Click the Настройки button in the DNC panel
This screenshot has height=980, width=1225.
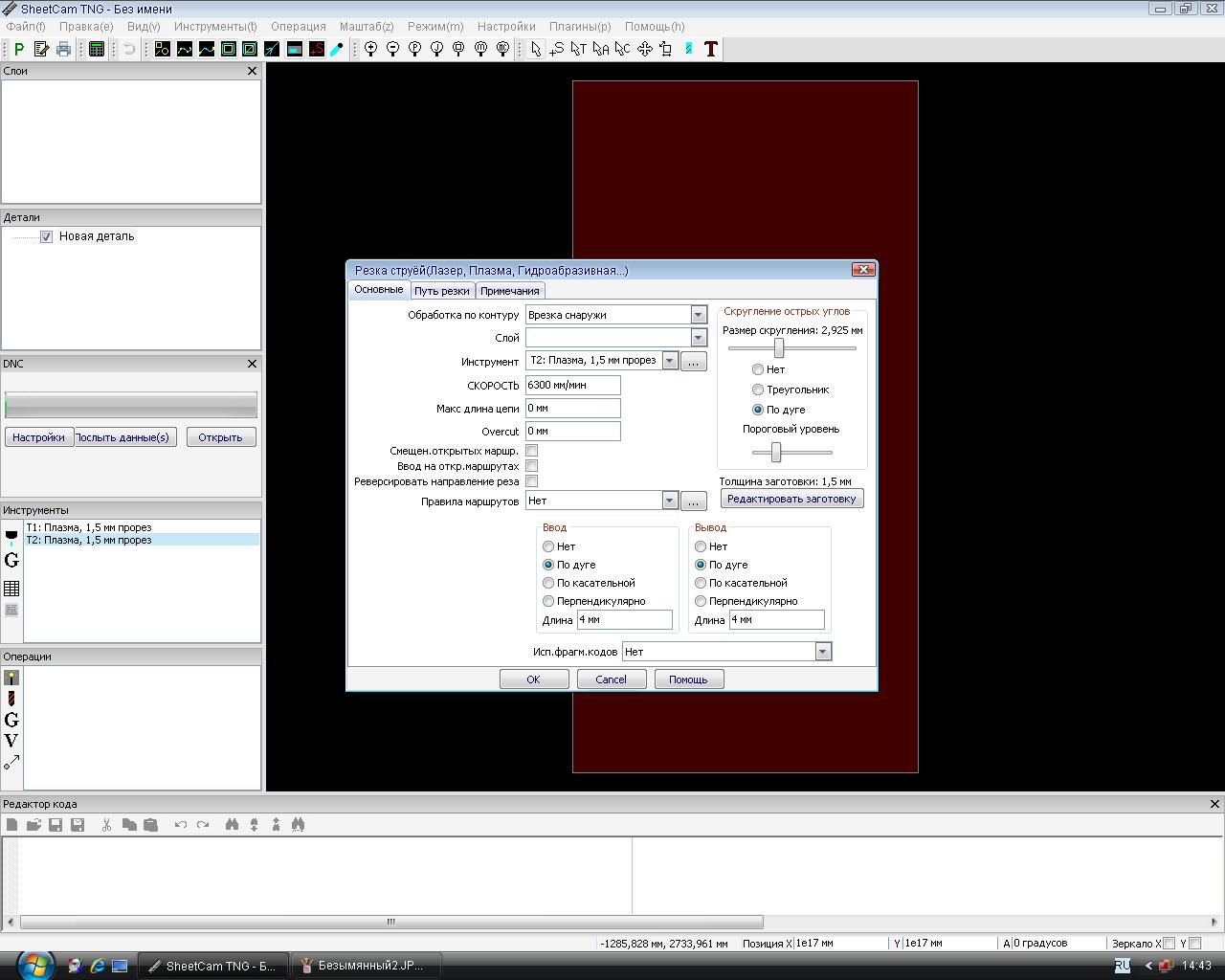point(39,437)
